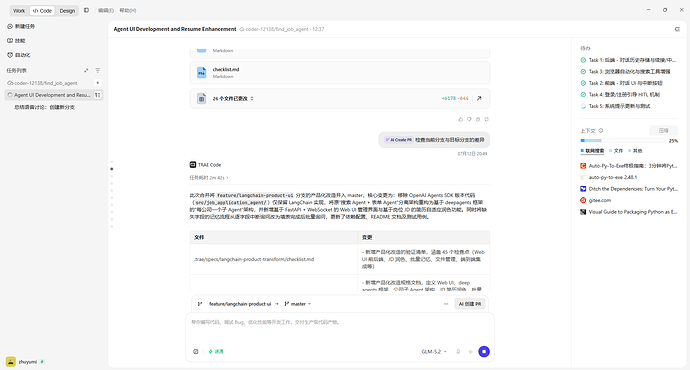Open the GLM-5.2 model dropdown
The image size is (690, 370).
434,352
